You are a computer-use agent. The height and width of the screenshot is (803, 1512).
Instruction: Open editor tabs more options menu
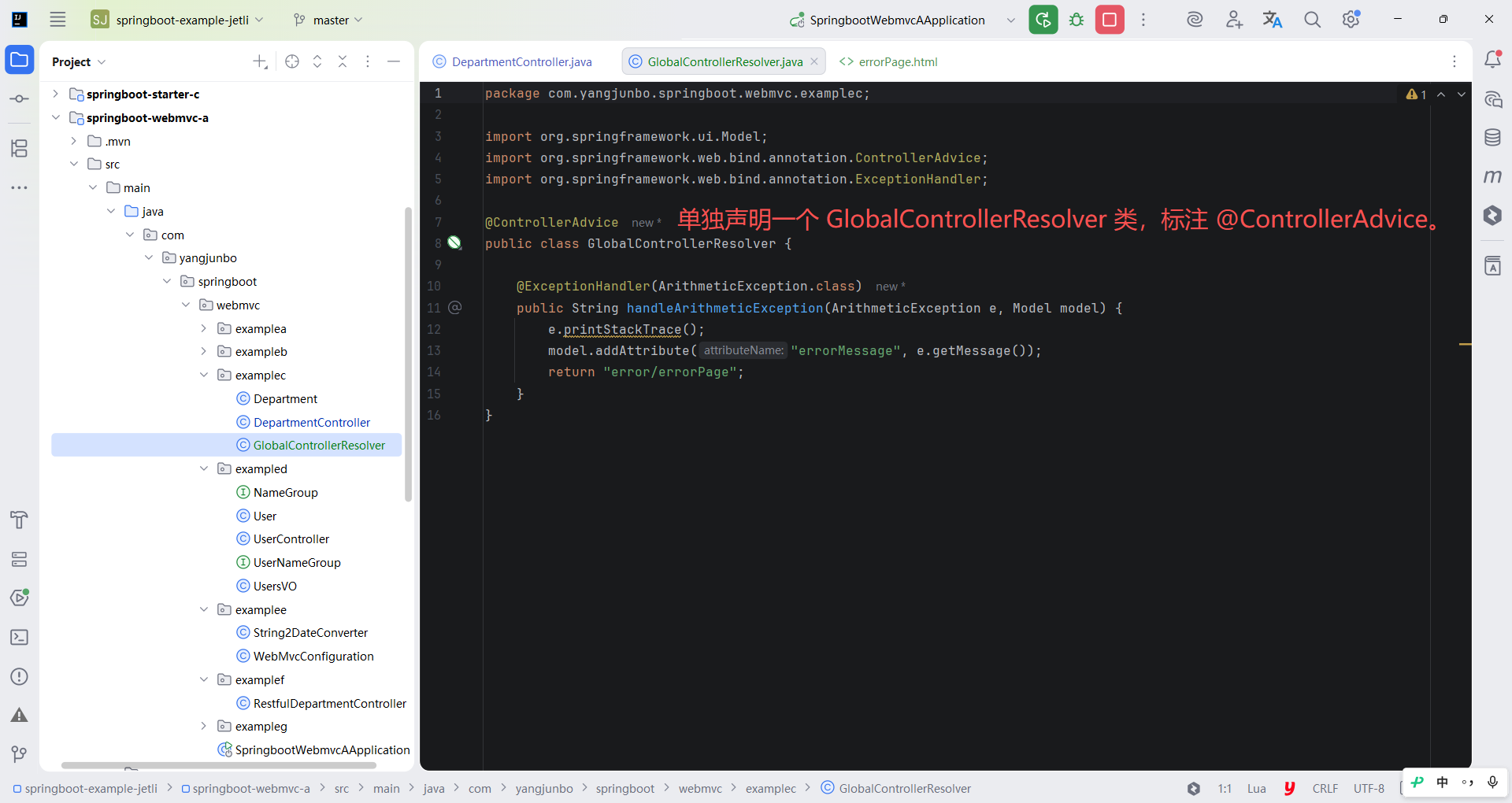1455,61
